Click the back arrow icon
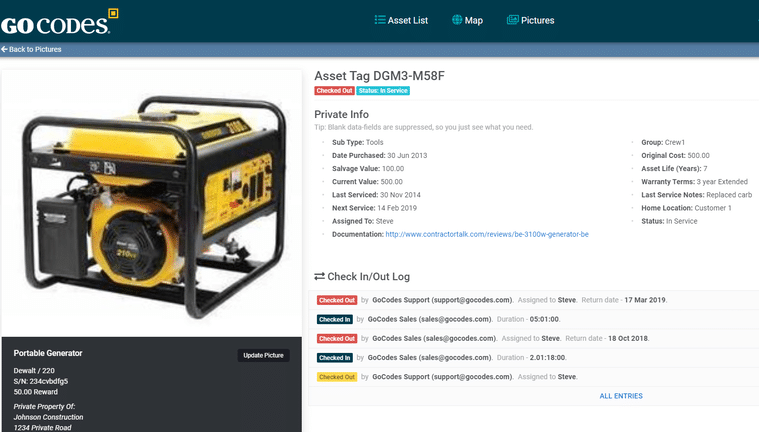 [4, 49]
